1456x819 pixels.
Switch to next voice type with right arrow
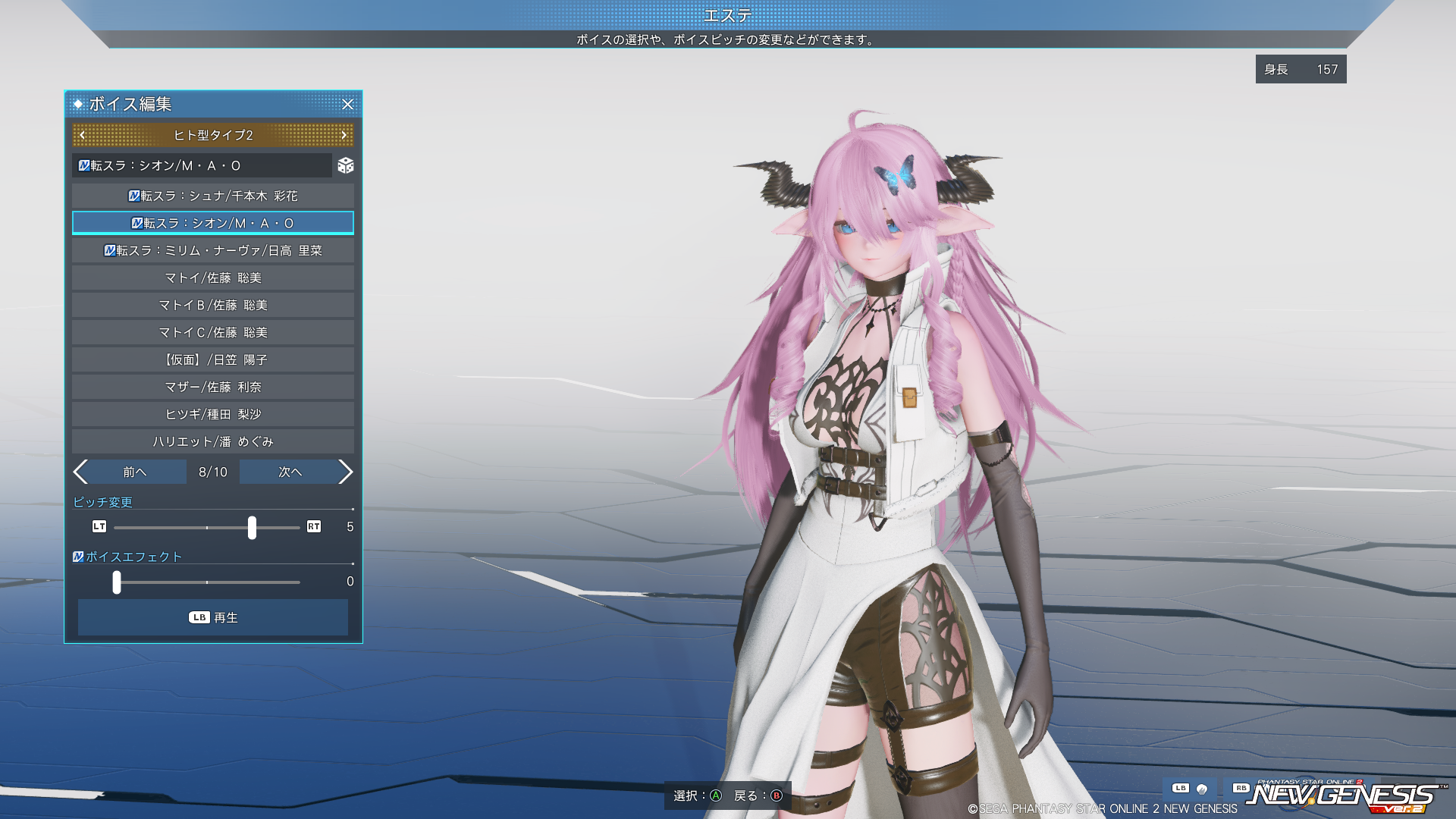point(344,135)
